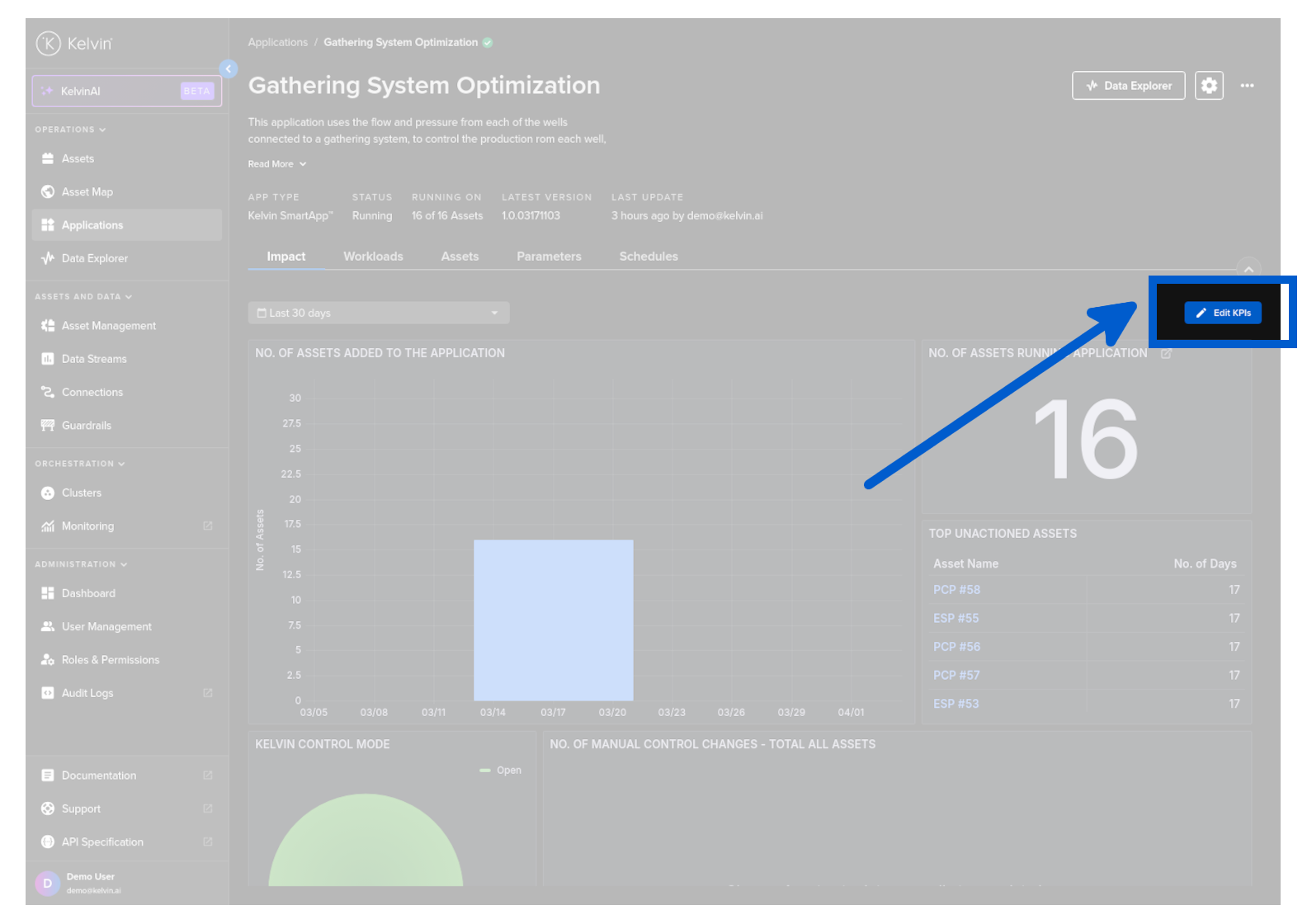The image size is (1307, 924).
Task: Open Clusters under Orchestration
Action: (81, 493)
